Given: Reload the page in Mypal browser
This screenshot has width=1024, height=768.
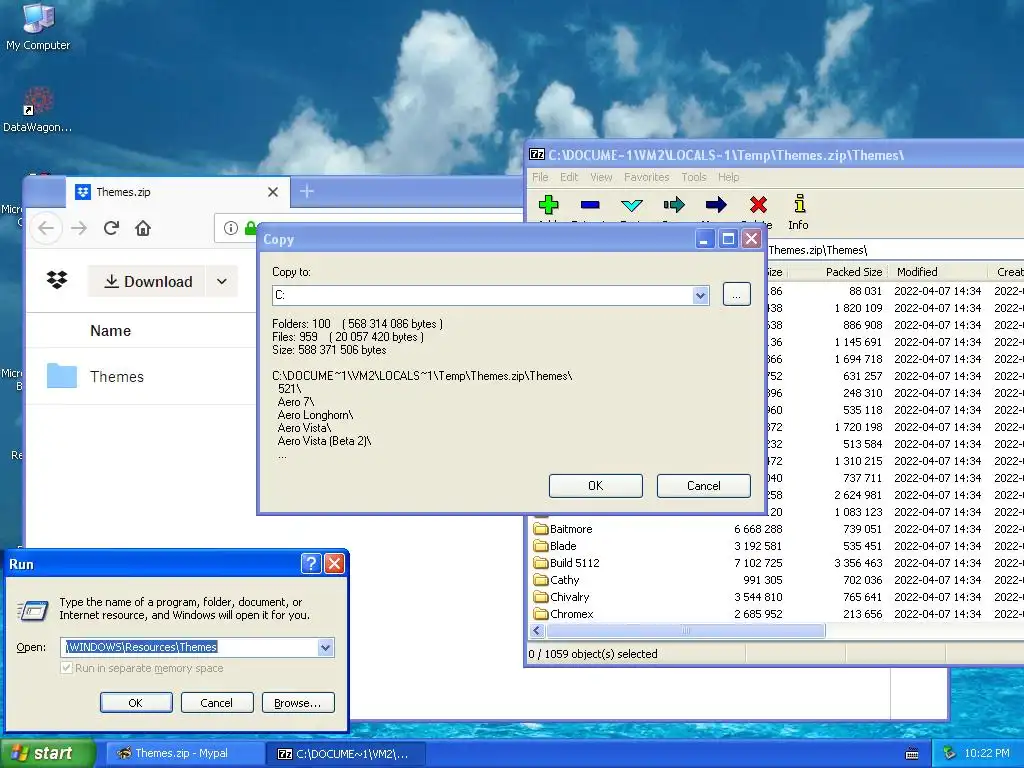Looking at the screenshot, I should (x=112, y=228).
